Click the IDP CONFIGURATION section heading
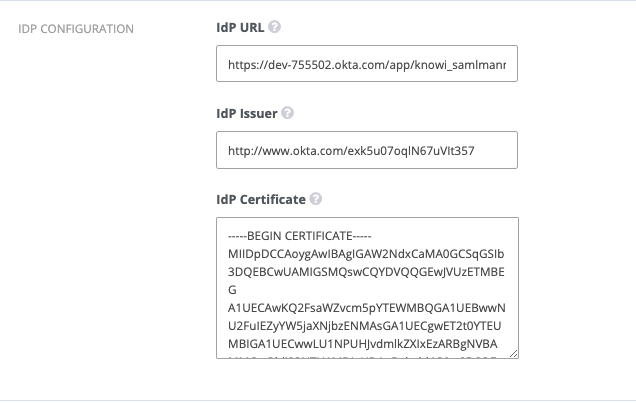Viewport: 636px width, 403px height. click(x=76, y=28)
